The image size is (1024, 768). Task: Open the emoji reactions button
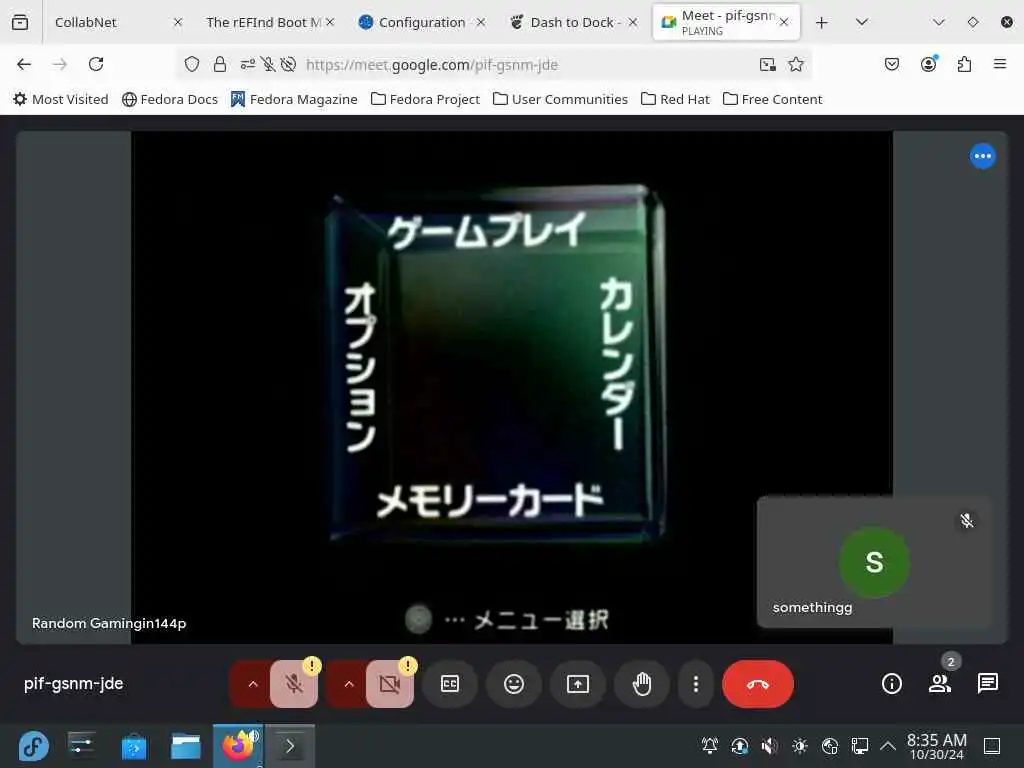tap(514, 684)
